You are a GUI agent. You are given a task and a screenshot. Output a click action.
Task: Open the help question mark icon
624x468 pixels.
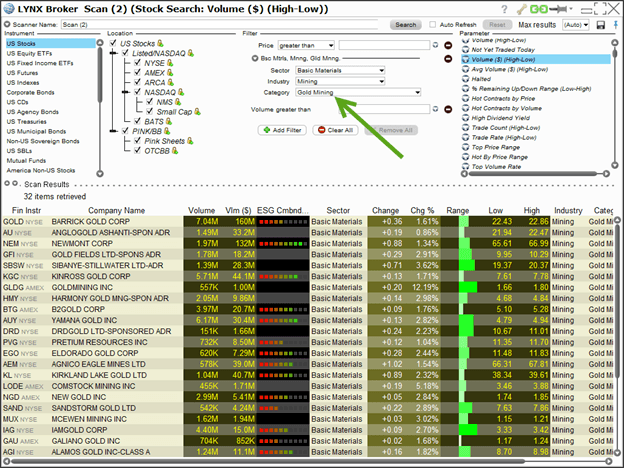coord(504,9)
